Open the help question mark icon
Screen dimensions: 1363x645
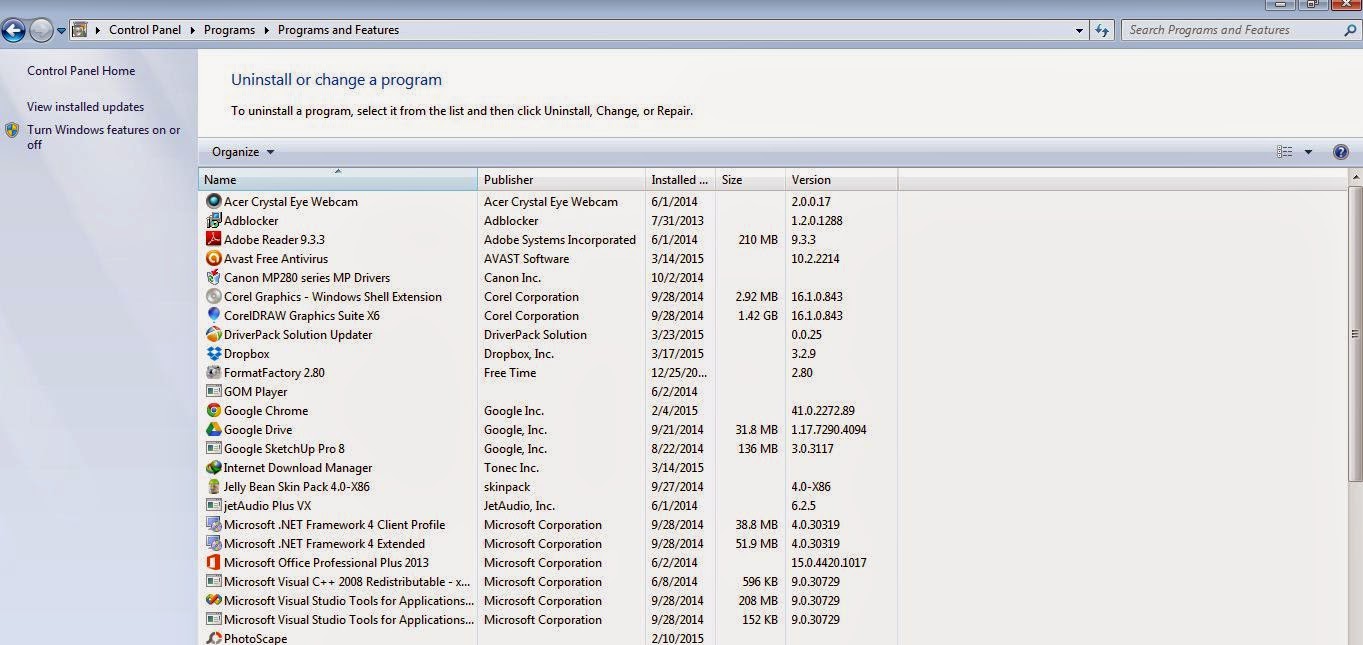[1341, 152]
